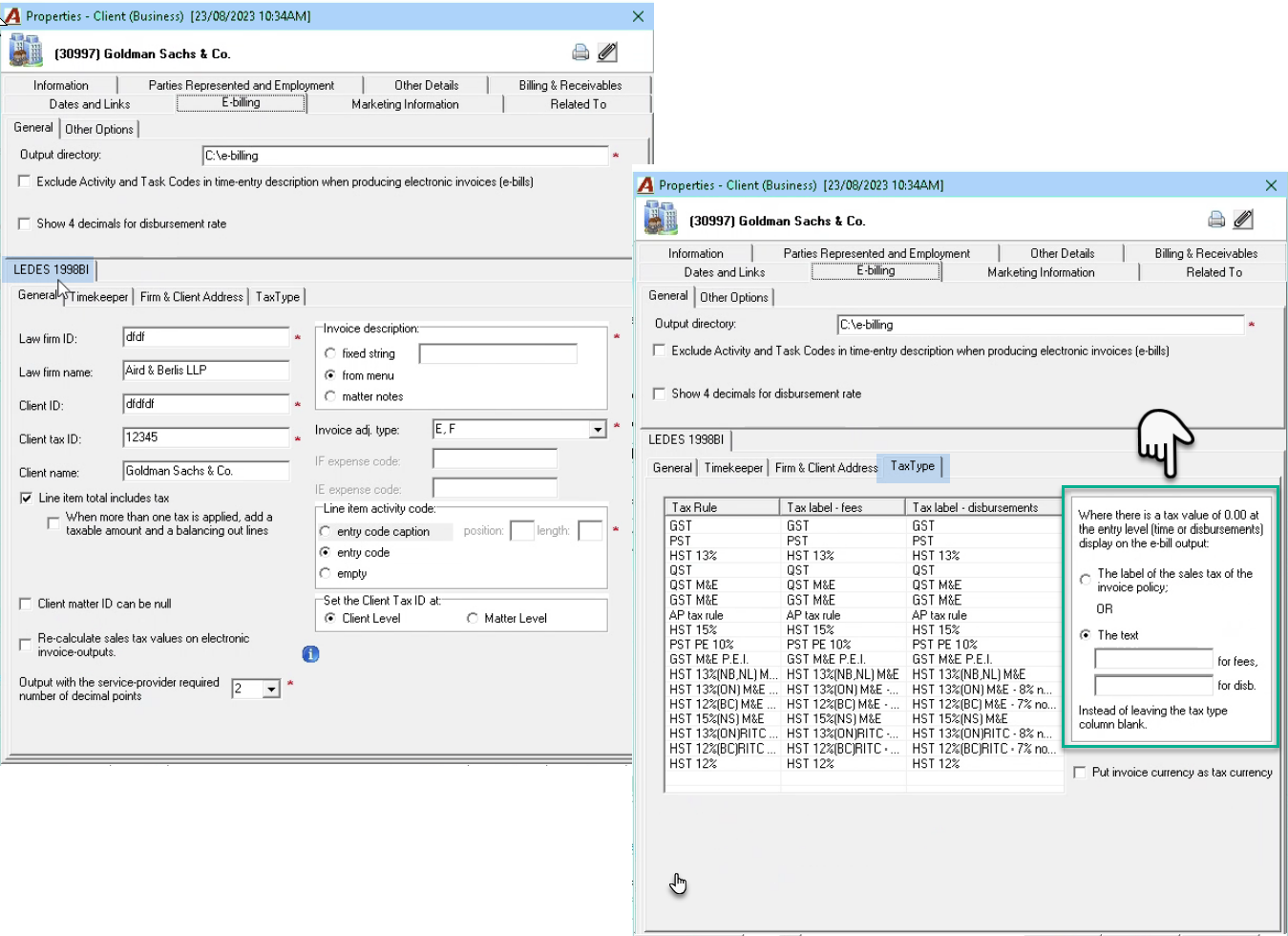The image size is (1288, 936).
Task: Switch to Firm & Client Address tab in right window
Action: click(x=827, y=468)
